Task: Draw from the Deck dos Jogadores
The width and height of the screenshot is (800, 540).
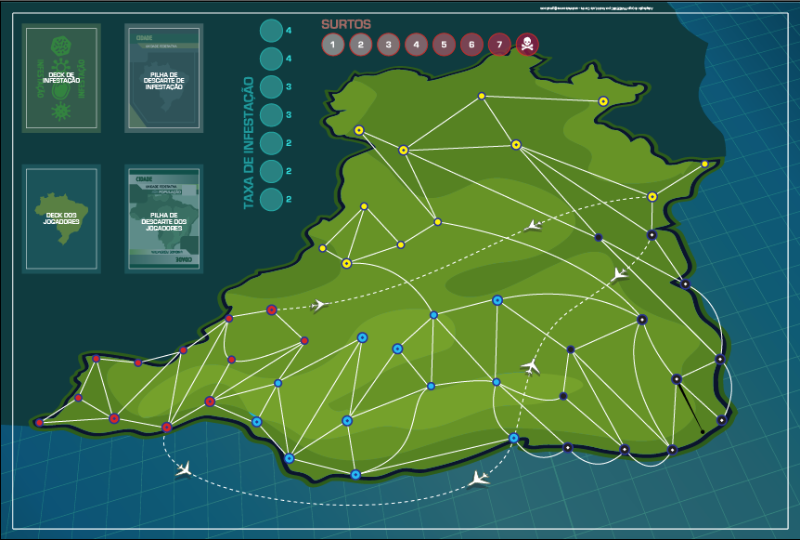Action: point(62,219)
